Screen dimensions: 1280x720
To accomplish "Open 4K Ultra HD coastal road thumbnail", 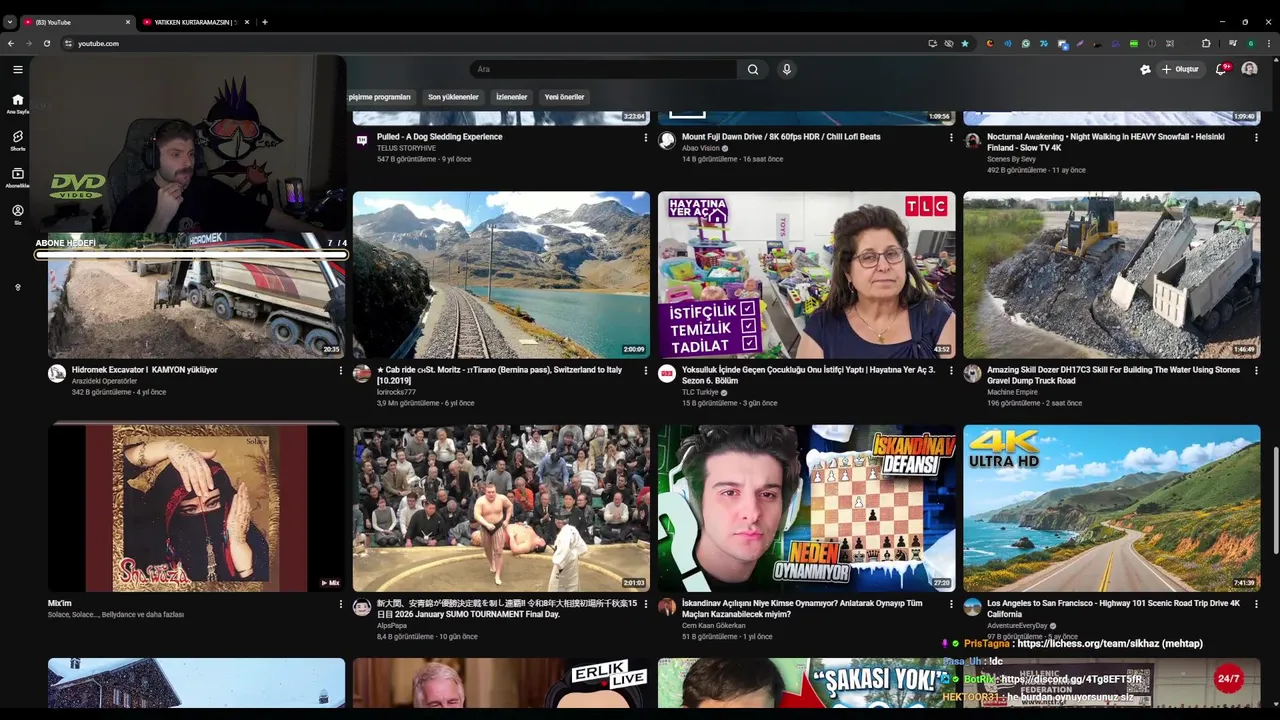I will coord(1112,508).
